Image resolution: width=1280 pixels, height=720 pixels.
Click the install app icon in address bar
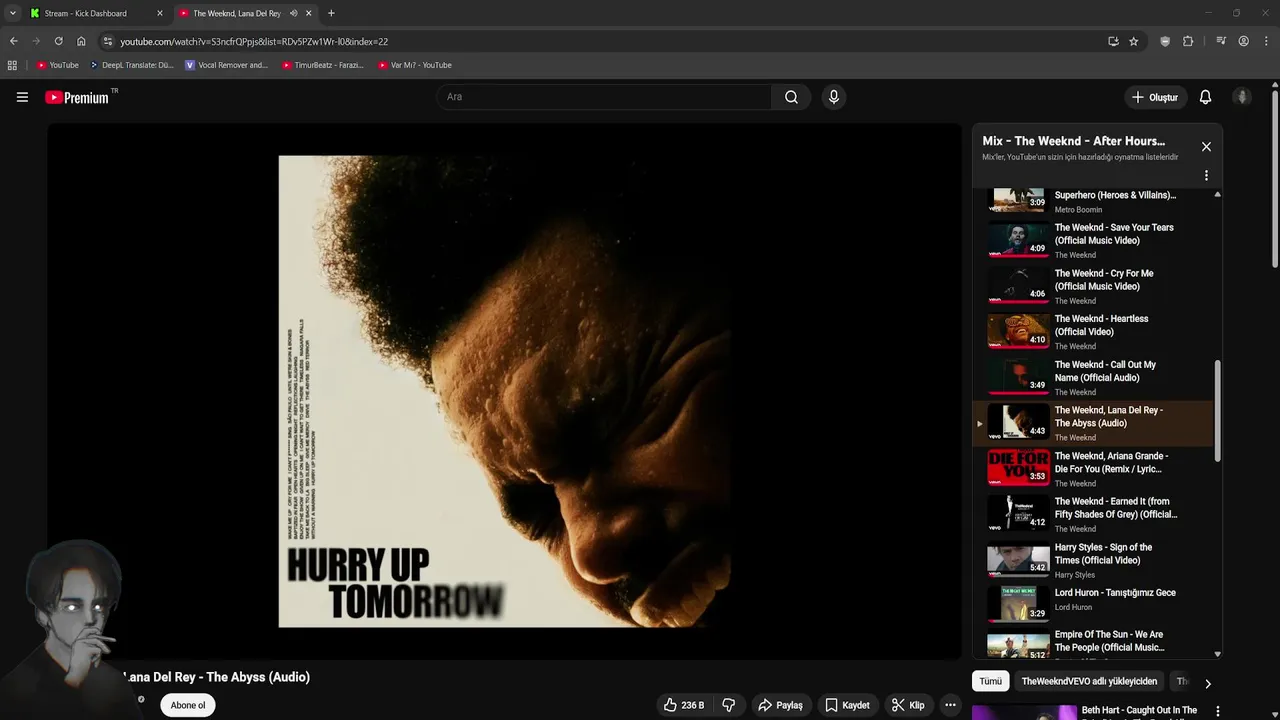coord(1113,41)
